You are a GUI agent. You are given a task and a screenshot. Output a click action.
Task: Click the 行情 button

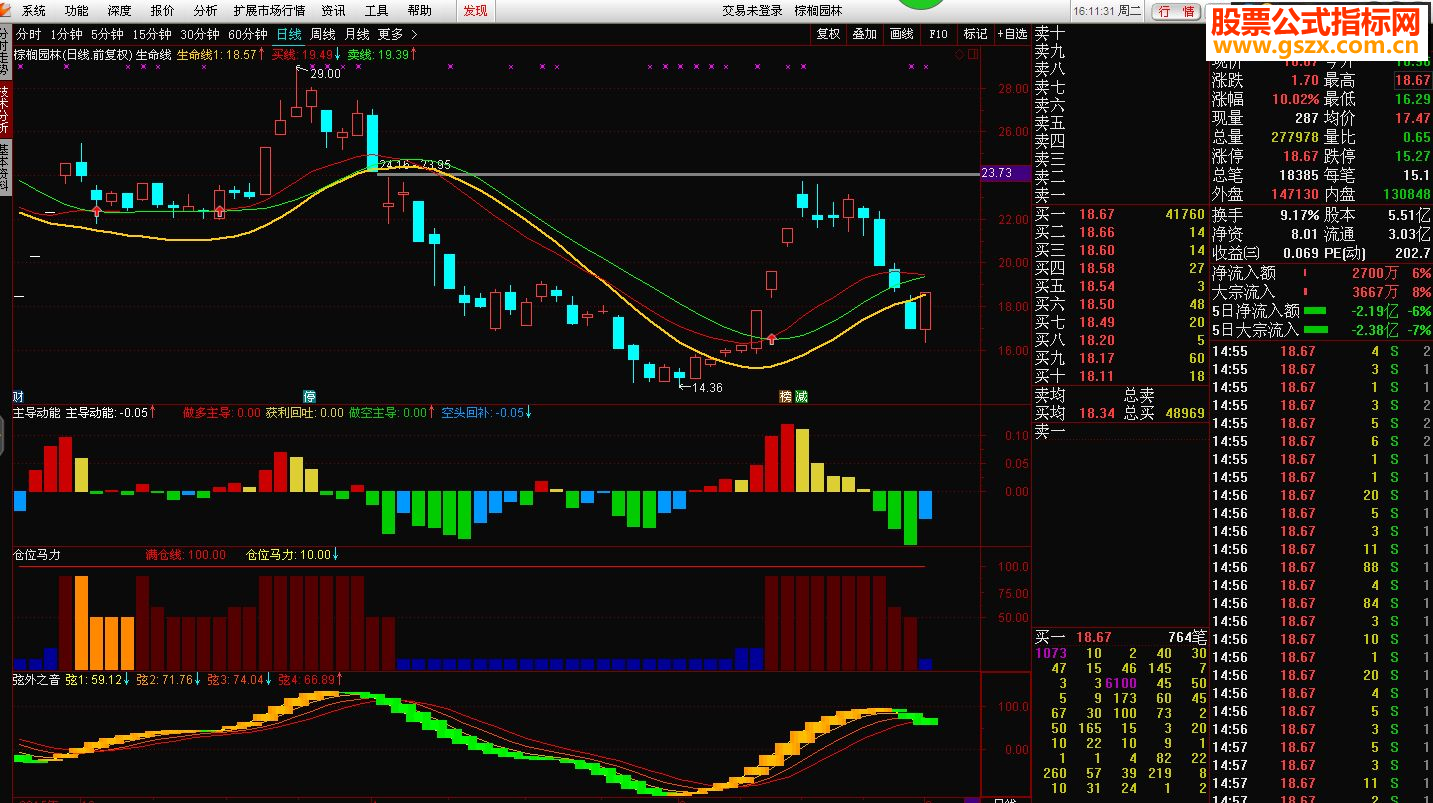point(1176,11)
